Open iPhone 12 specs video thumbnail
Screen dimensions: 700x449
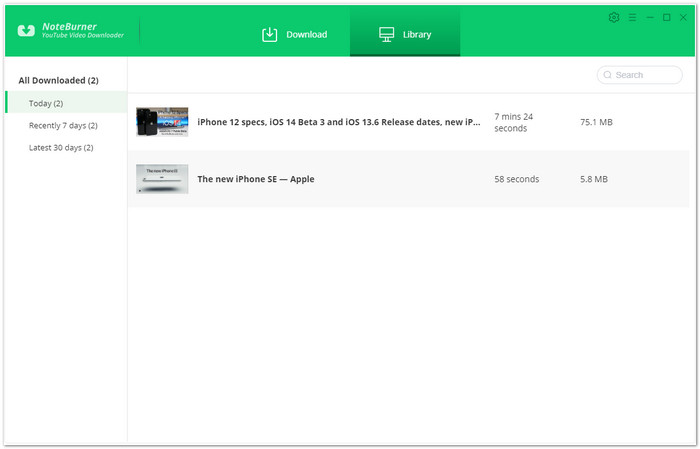tap(162, 122)
